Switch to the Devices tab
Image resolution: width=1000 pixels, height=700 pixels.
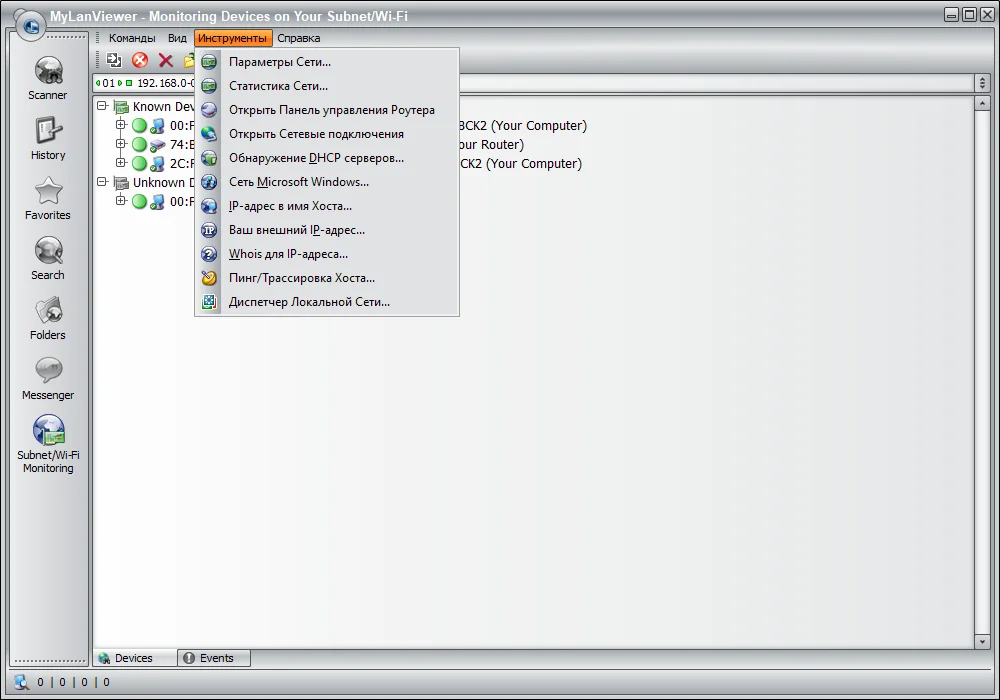click(x=135, y=658)
